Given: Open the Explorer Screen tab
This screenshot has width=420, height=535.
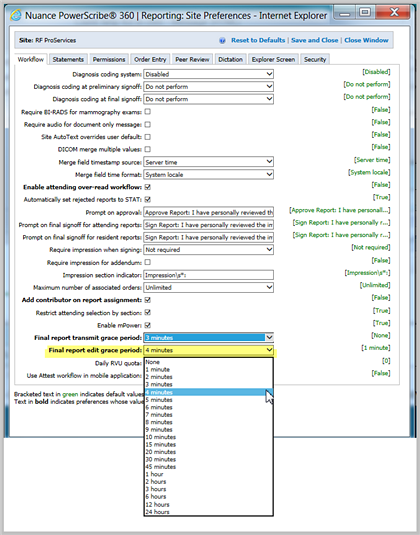Looking at the screenshot, I should pyautogui.click(x=273, y=59).
